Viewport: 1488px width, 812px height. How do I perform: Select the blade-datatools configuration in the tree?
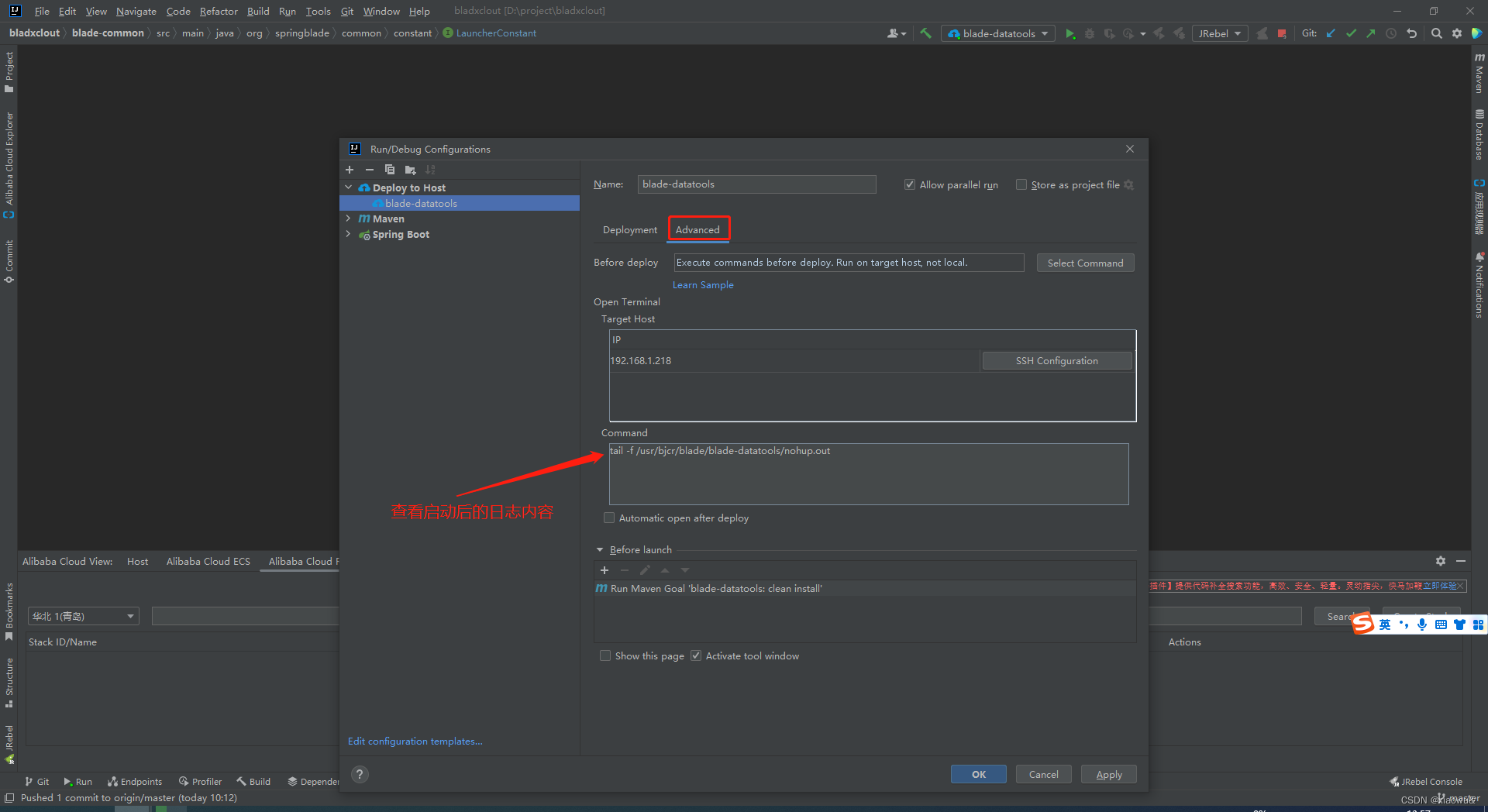[x=460, y=203]
